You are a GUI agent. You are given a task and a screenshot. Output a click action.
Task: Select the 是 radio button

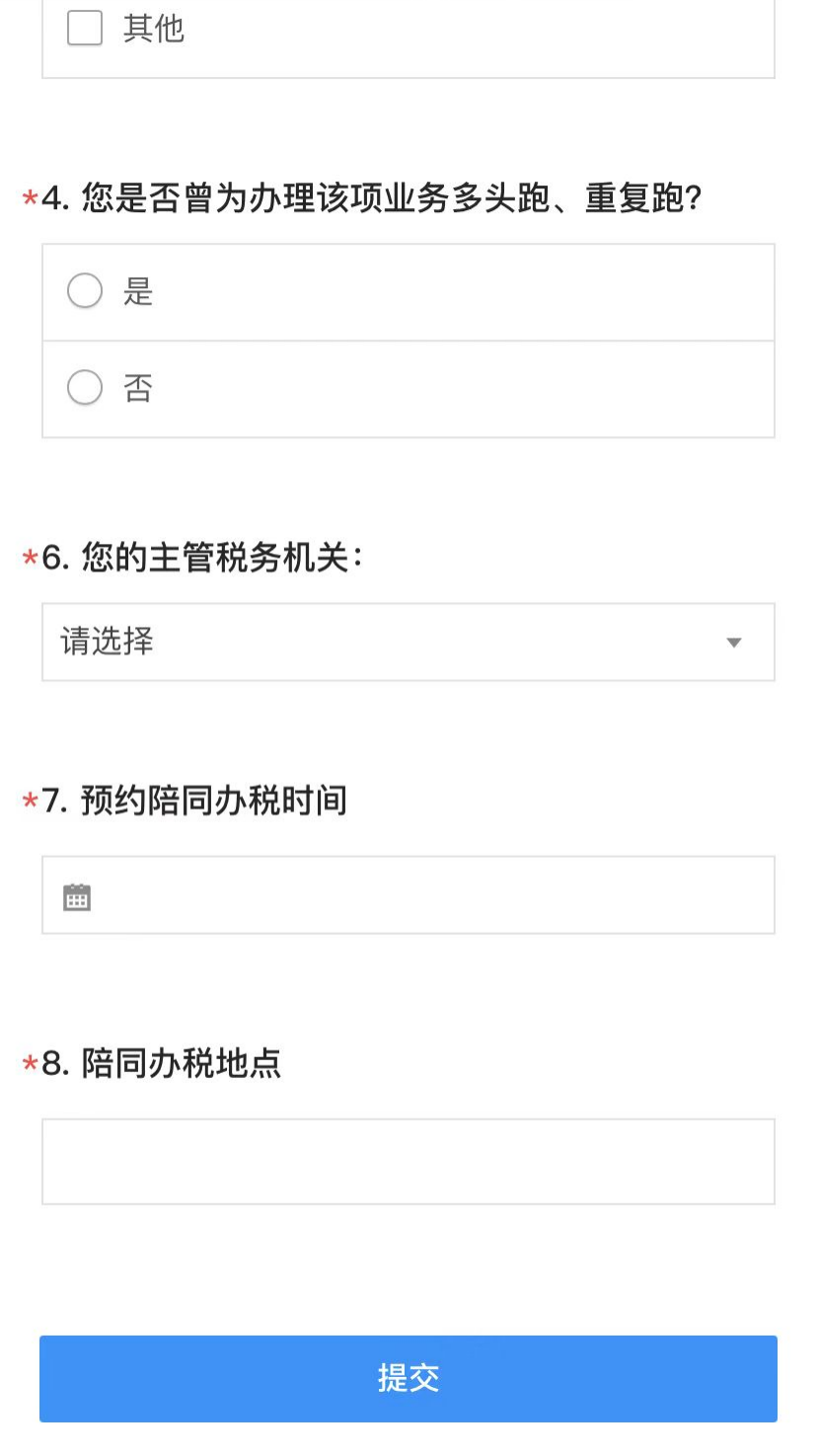pos(85,291)
